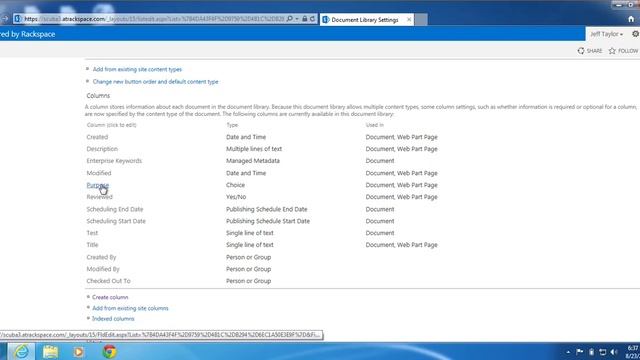Click the security lock icon in address bar

304,19
